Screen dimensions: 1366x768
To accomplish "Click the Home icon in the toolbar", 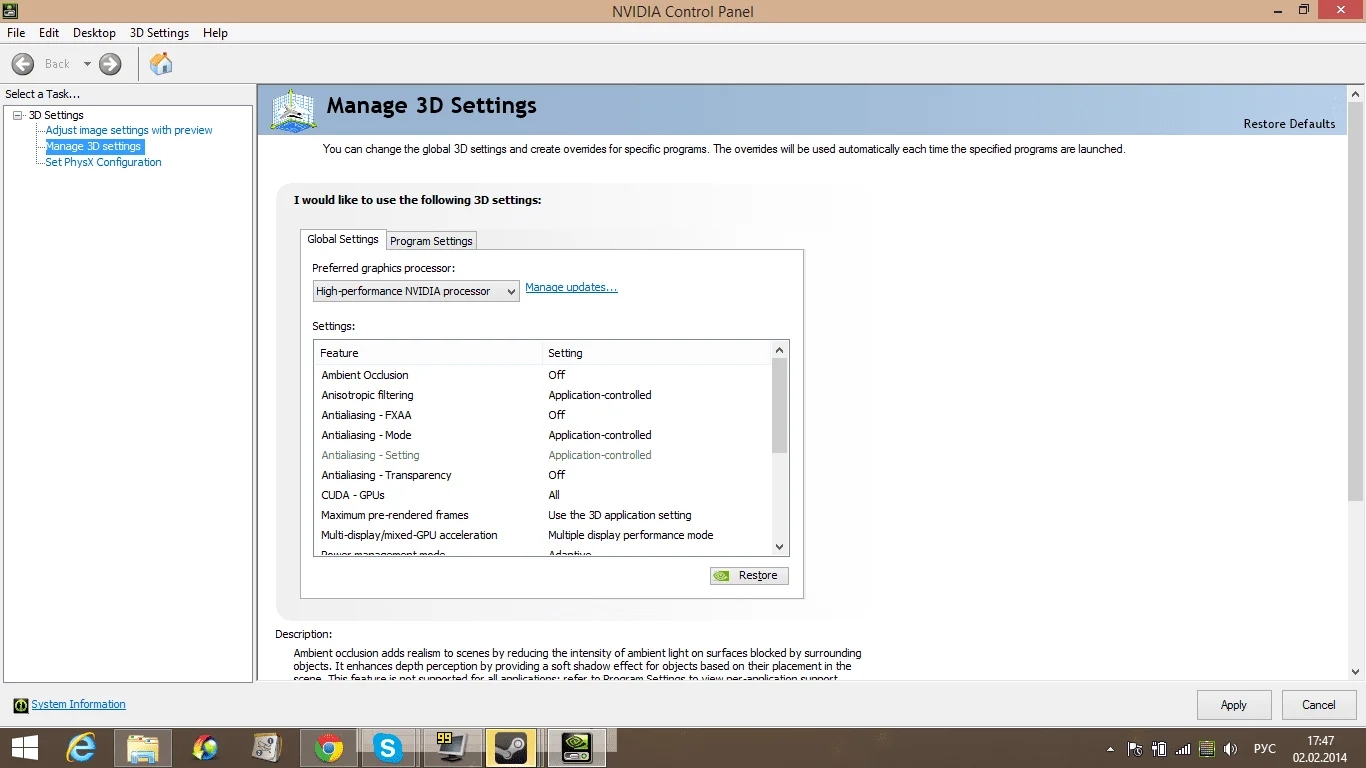I will 161,64.
